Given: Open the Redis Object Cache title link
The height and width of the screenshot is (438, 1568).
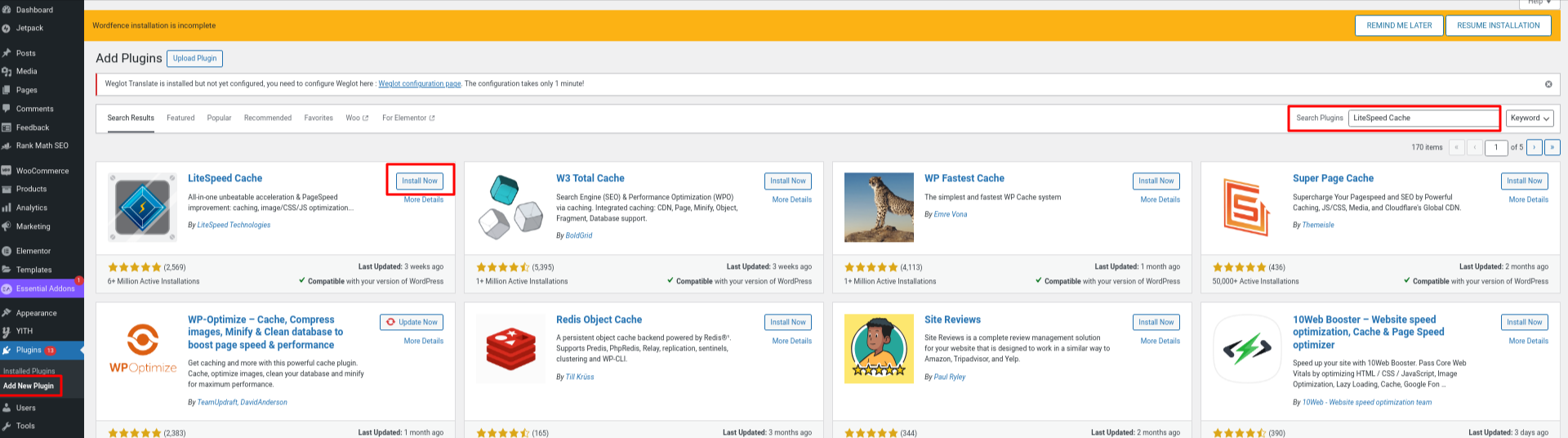Looking at the screenshot, I should (x=599, y=320).
